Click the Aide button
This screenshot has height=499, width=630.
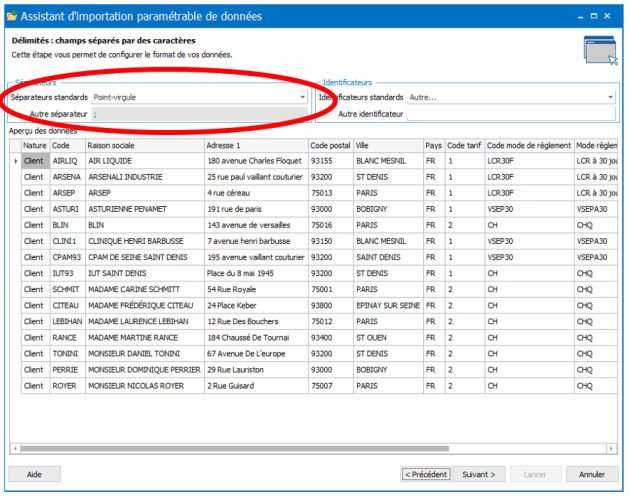point(35,474)
